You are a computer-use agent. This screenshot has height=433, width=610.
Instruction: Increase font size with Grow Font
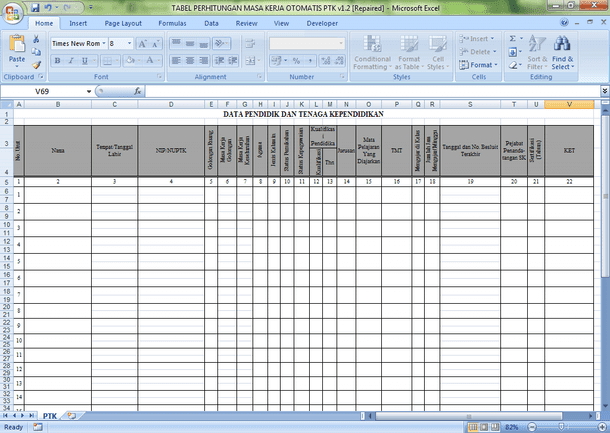pos(142,44)
